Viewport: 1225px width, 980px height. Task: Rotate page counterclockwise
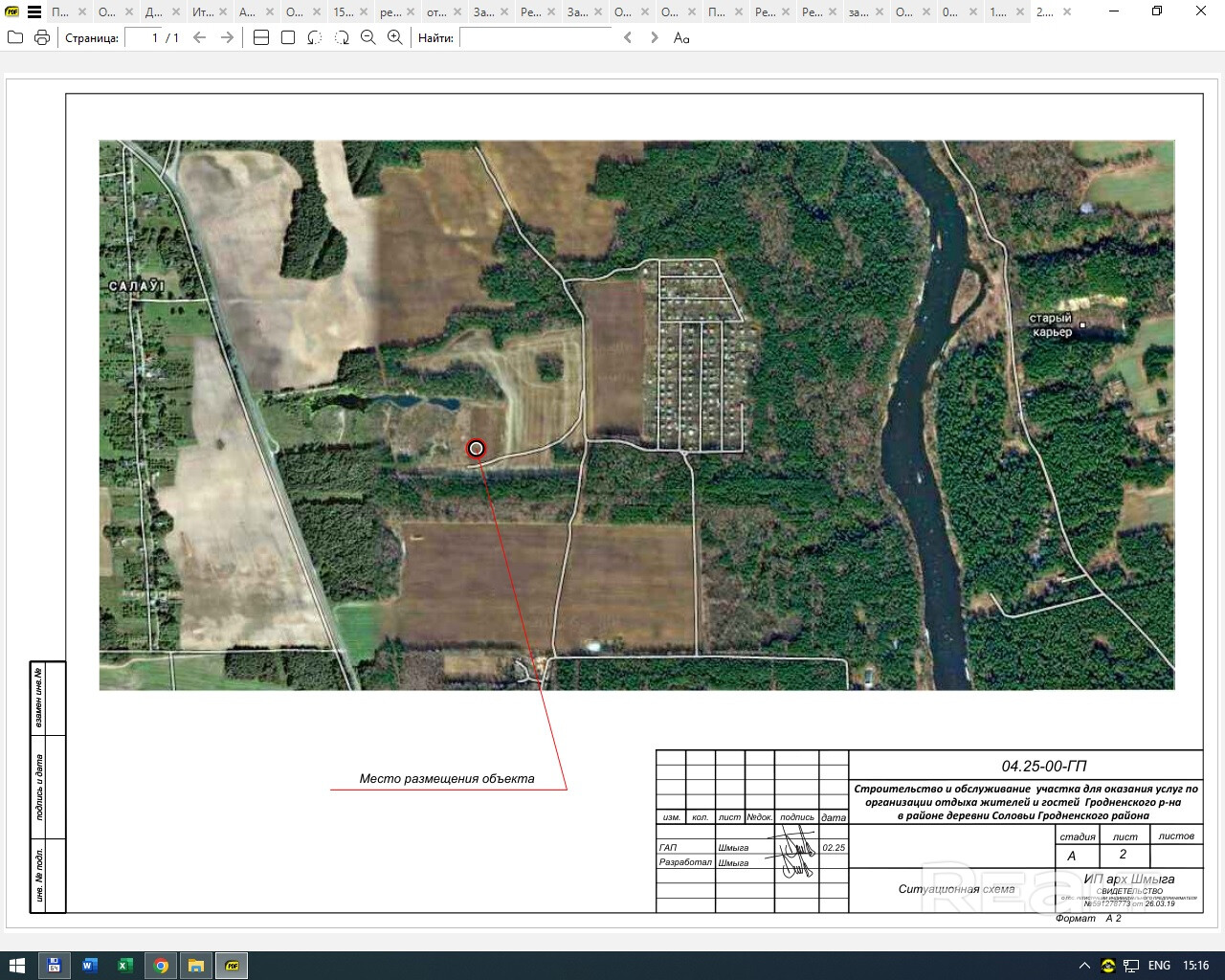[315, 37]
